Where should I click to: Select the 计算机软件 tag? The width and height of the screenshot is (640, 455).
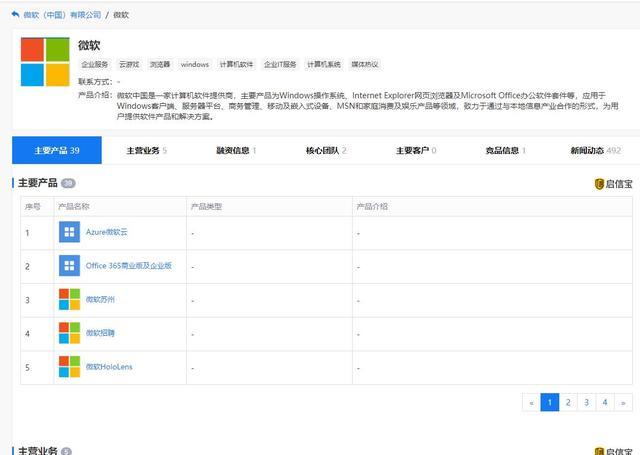click(x=236, y=64)
